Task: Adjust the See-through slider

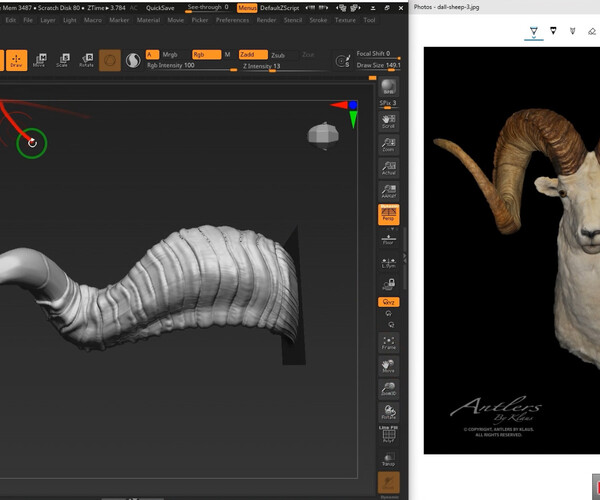Action: pyautogui.click(x=207, y=8)
